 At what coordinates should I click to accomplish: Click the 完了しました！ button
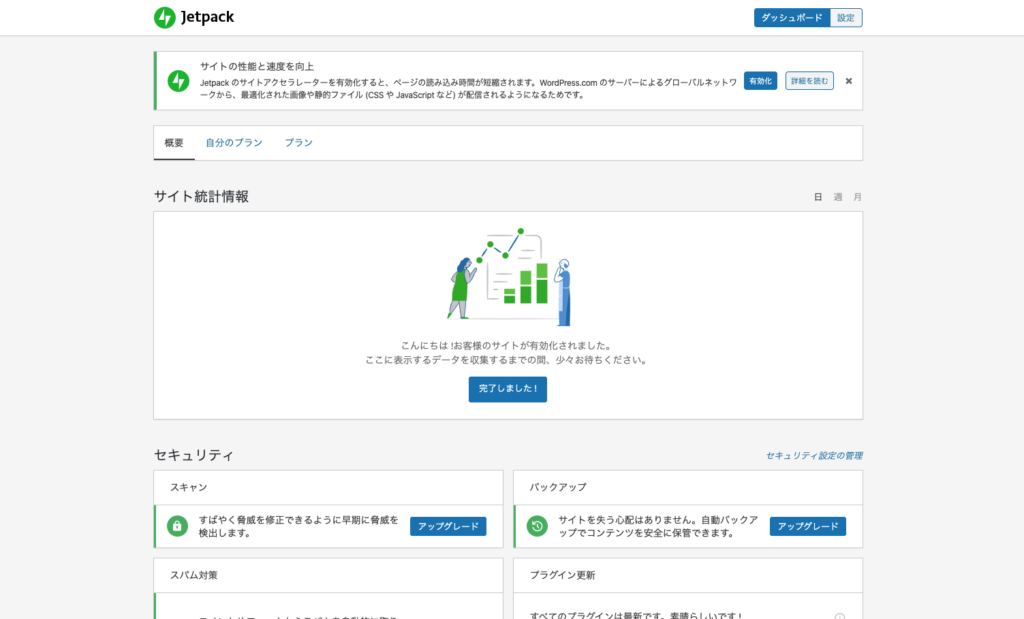507,389
